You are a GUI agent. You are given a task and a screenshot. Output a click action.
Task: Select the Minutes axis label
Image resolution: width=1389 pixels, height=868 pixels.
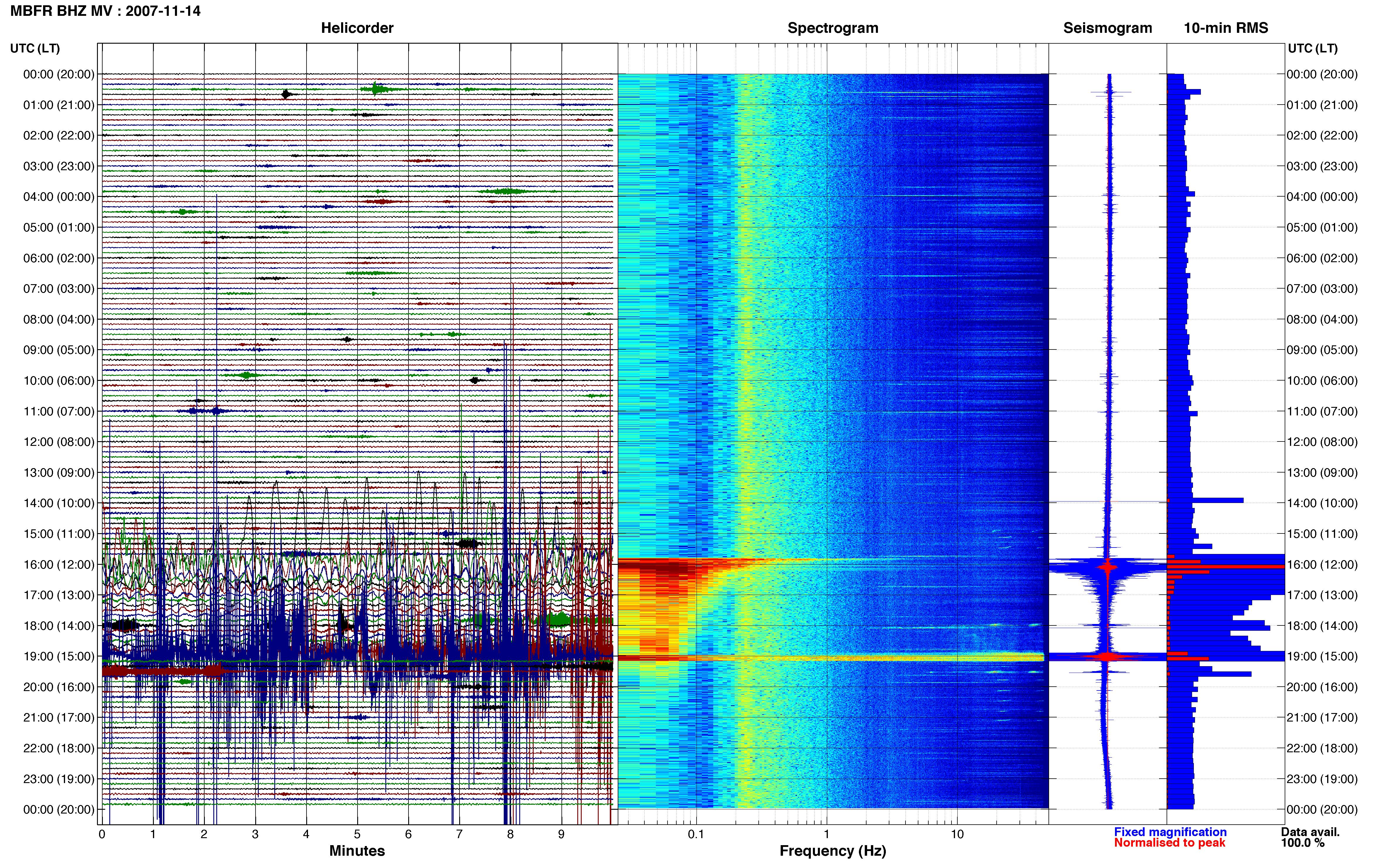[357, 851]
